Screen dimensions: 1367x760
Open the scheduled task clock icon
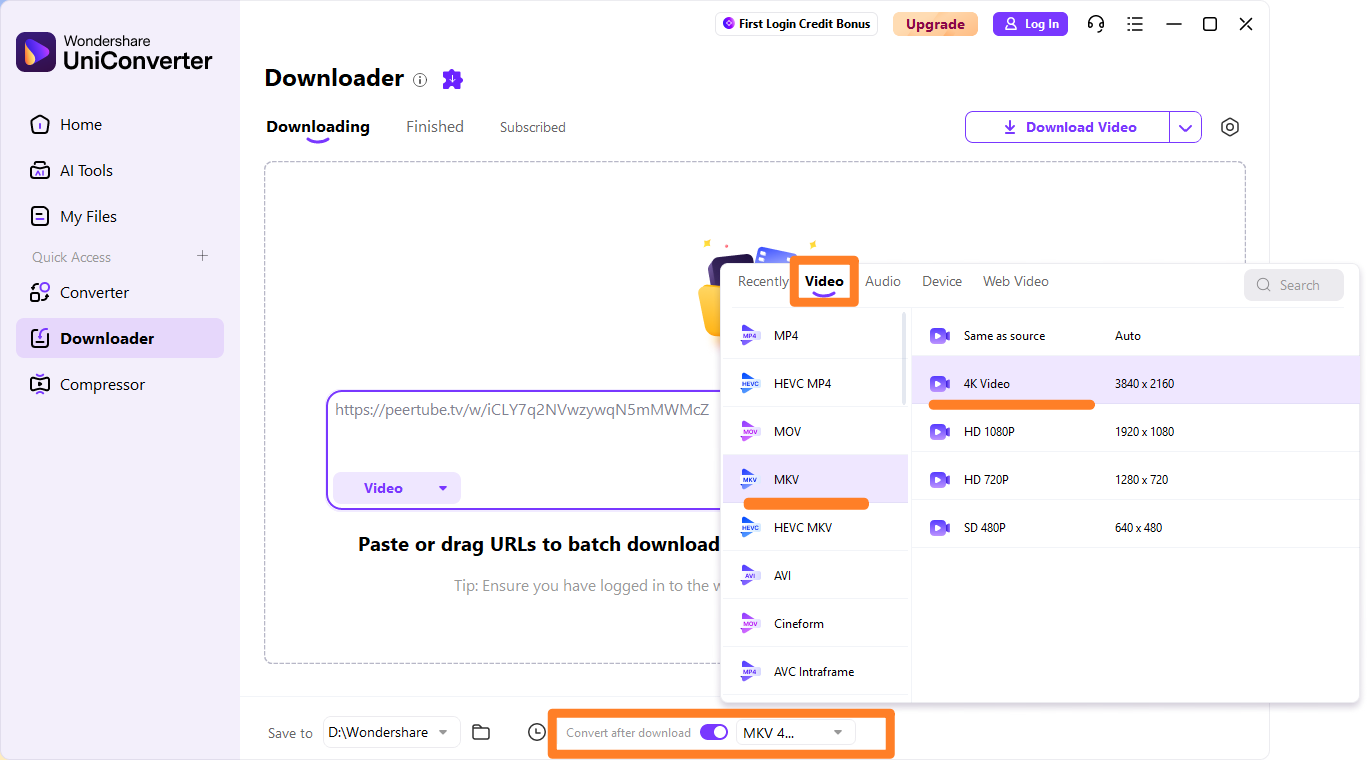(x=537, y=732)
